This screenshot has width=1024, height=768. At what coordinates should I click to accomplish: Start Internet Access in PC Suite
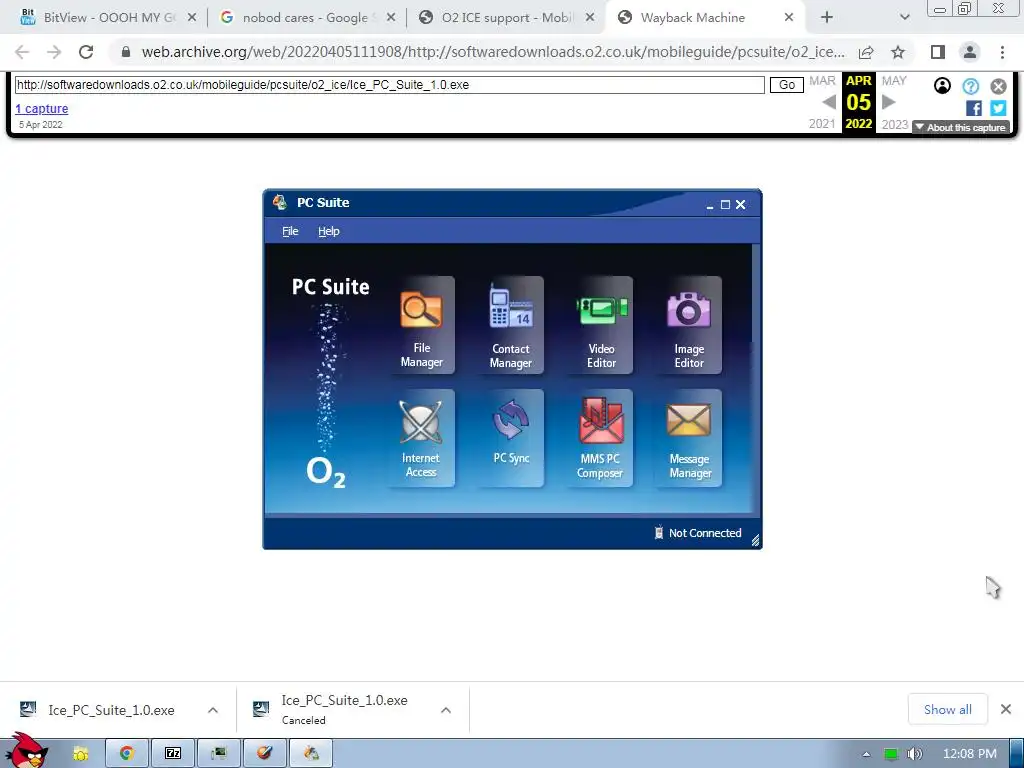click(421, 438)
